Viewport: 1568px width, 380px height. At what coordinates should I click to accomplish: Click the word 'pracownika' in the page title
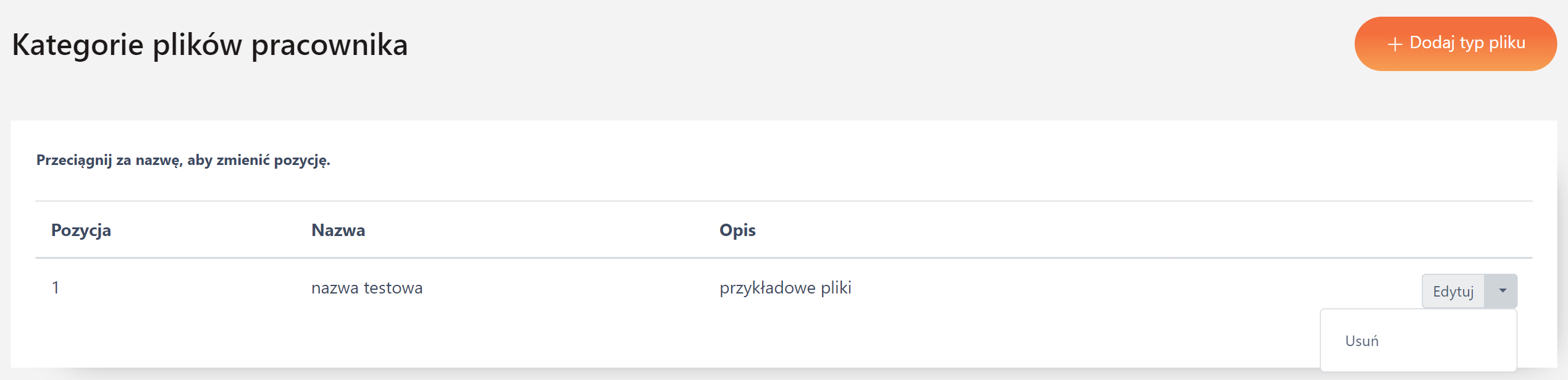point(329,45)
